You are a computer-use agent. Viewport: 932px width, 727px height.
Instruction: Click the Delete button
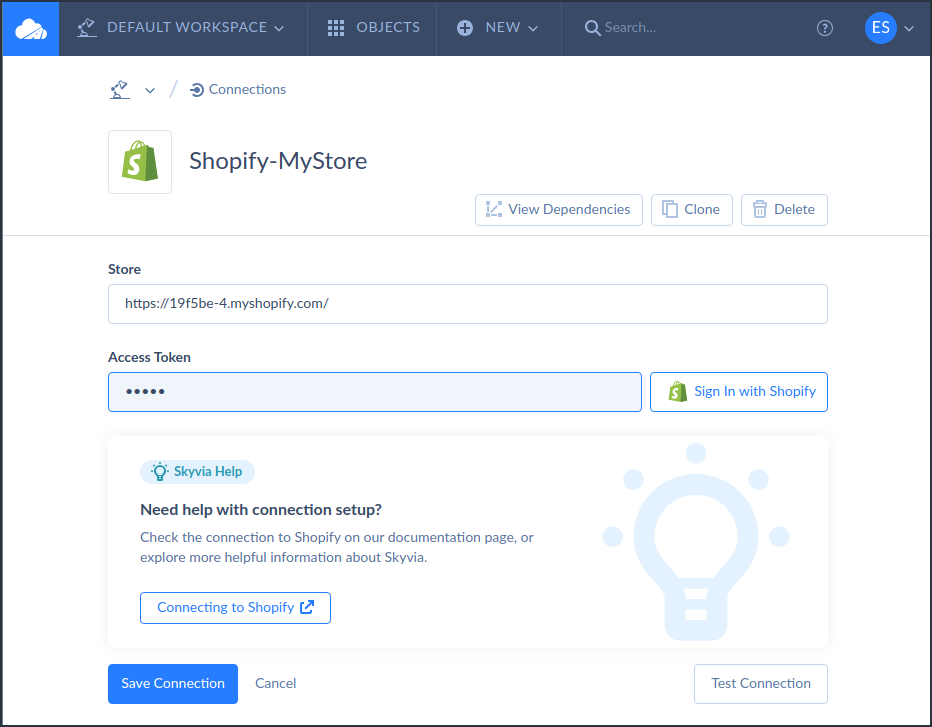click(784, 210)
